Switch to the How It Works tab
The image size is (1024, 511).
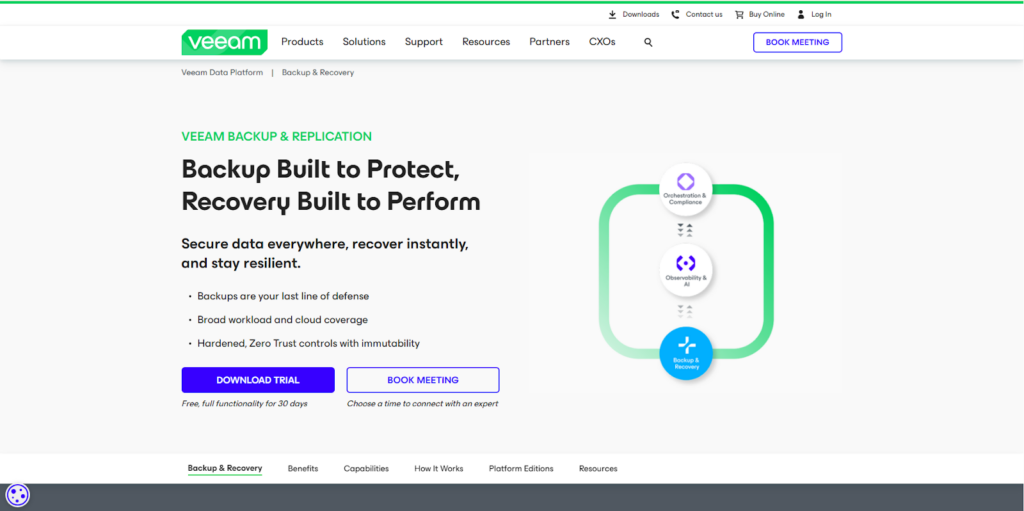pos(439,468)
